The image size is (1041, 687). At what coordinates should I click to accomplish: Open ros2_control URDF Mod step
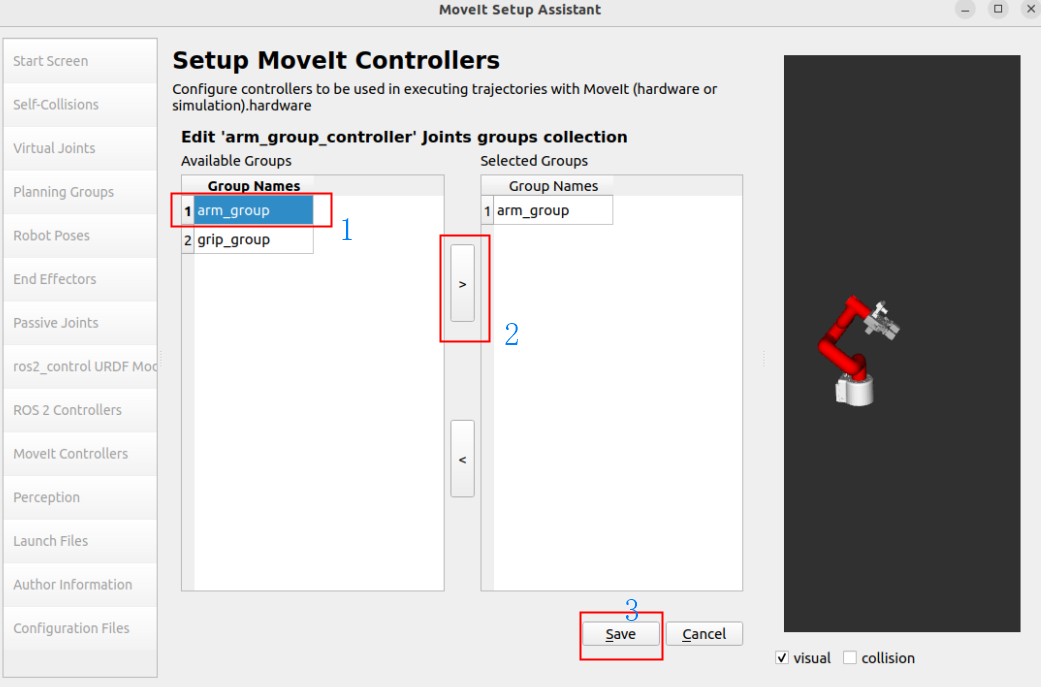80,367
